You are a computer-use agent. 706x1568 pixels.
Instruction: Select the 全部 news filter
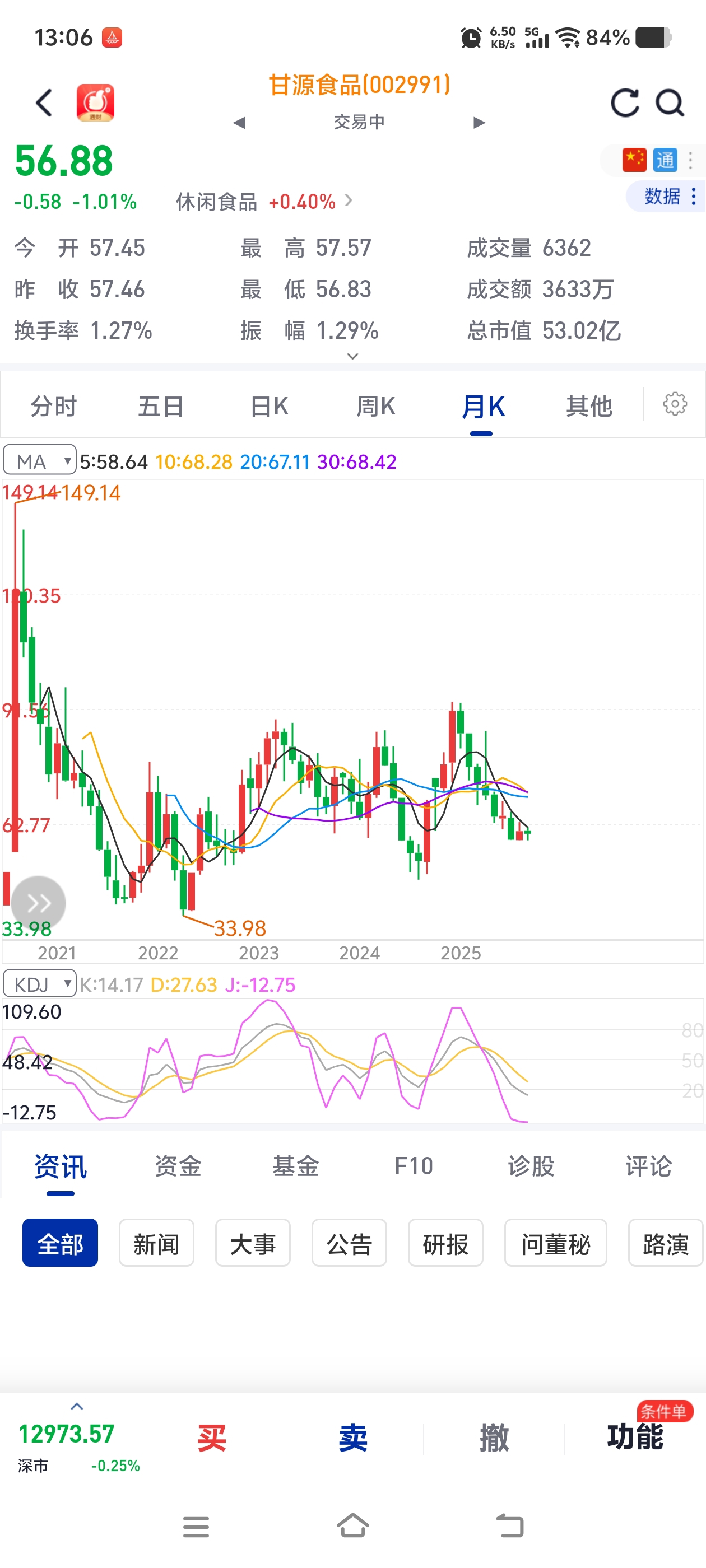(x=61, y=1243)
